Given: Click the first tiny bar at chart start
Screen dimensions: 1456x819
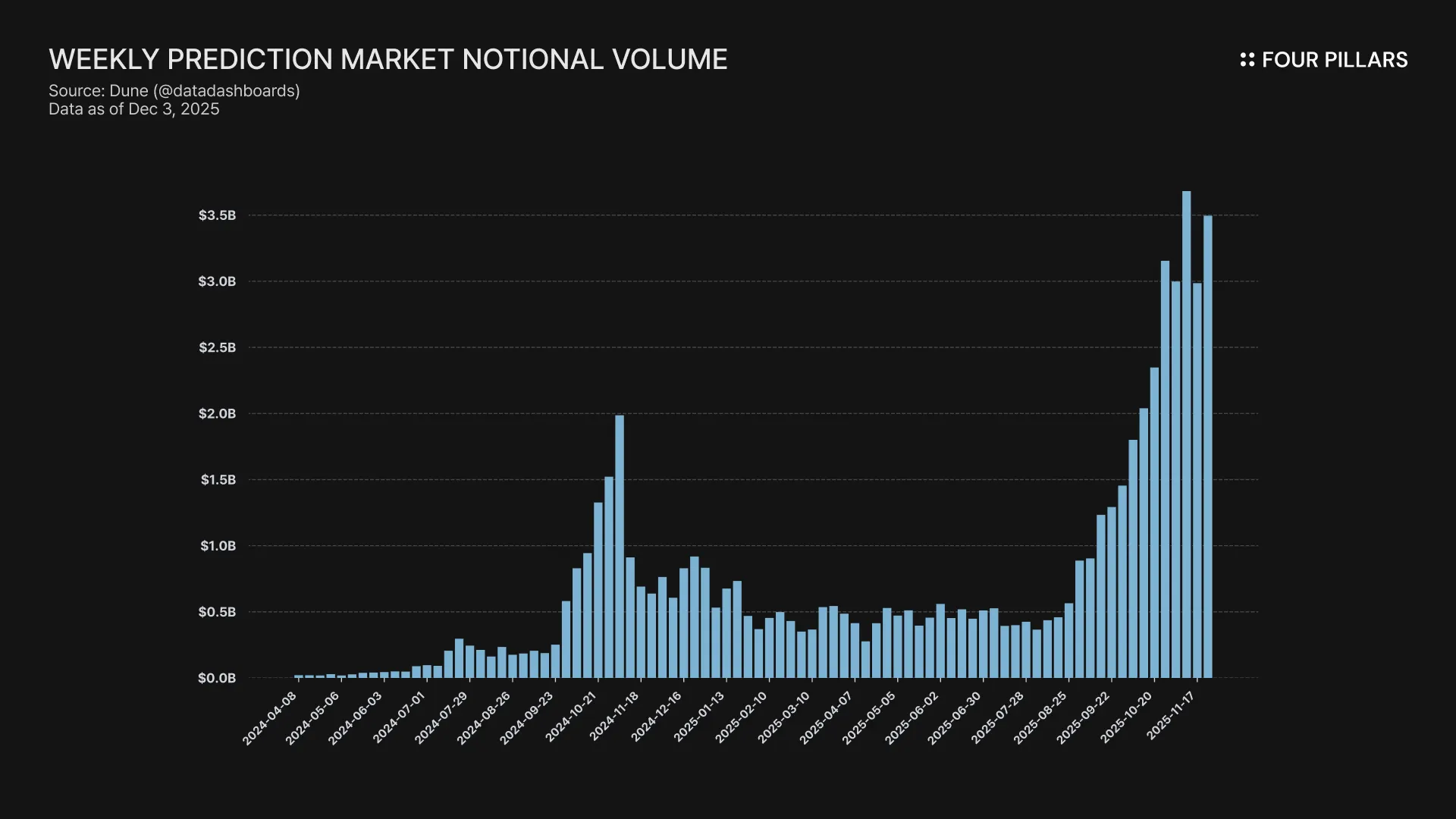Looking at the screenshot, I should click(x=299, y=676).
